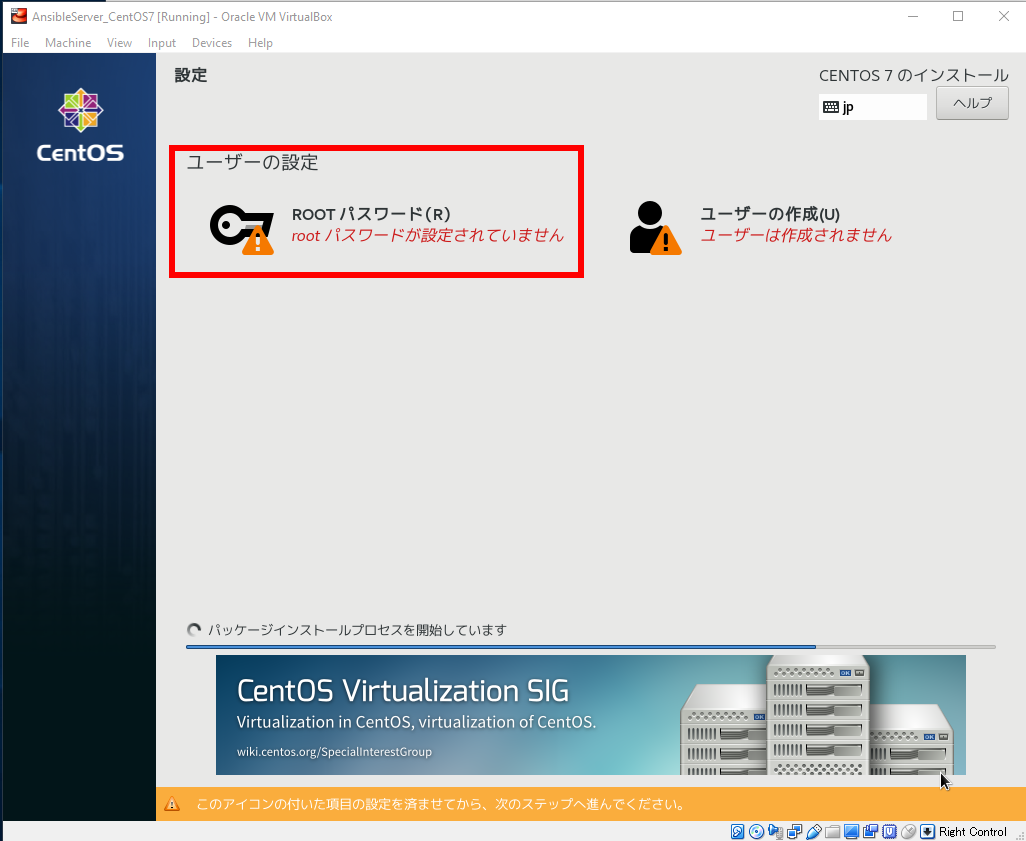Click the recording status icon
Screen dimensions: 1026x841
point(870,831)
